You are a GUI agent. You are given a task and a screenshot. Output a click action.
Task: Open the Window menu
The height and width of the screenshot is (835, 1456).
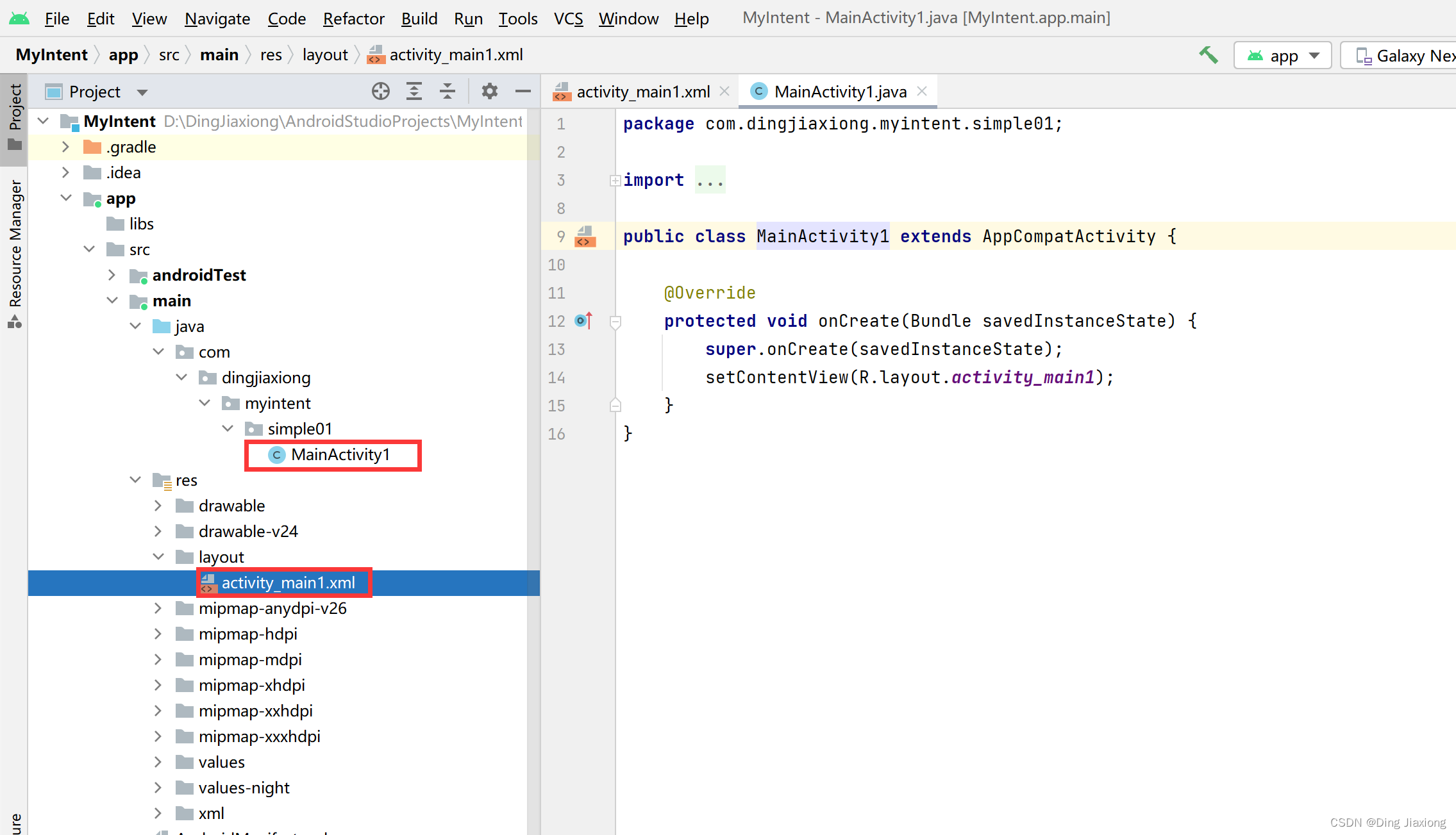click(628, 19)
